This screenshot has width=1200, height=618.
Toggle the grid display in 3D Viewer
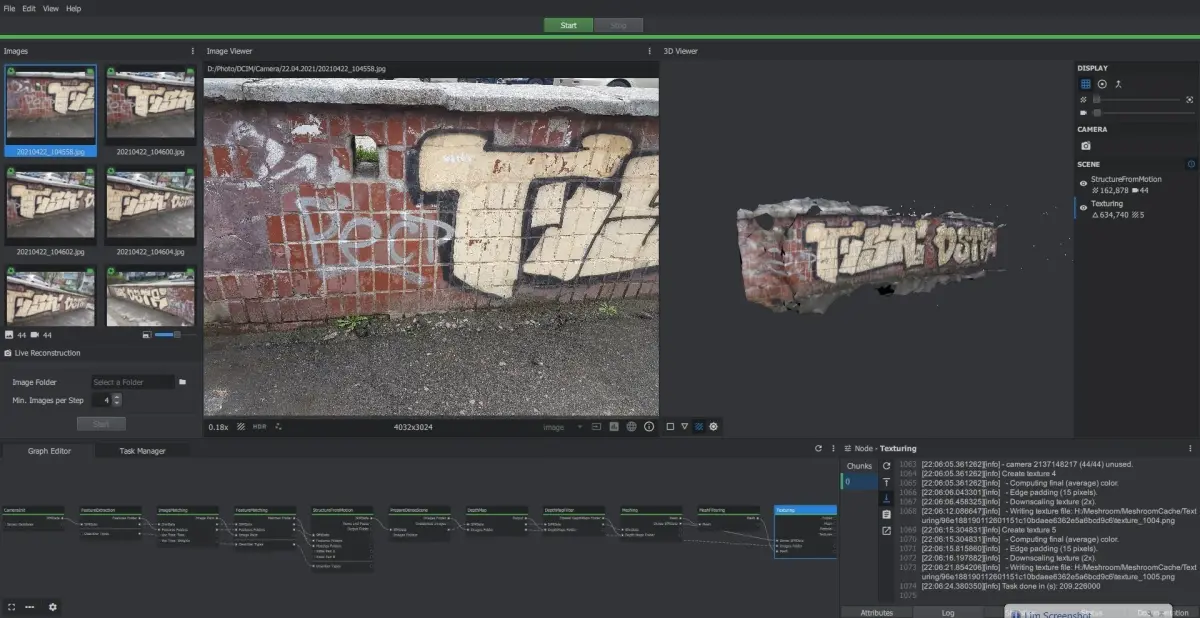click(x=1086, y=84)
